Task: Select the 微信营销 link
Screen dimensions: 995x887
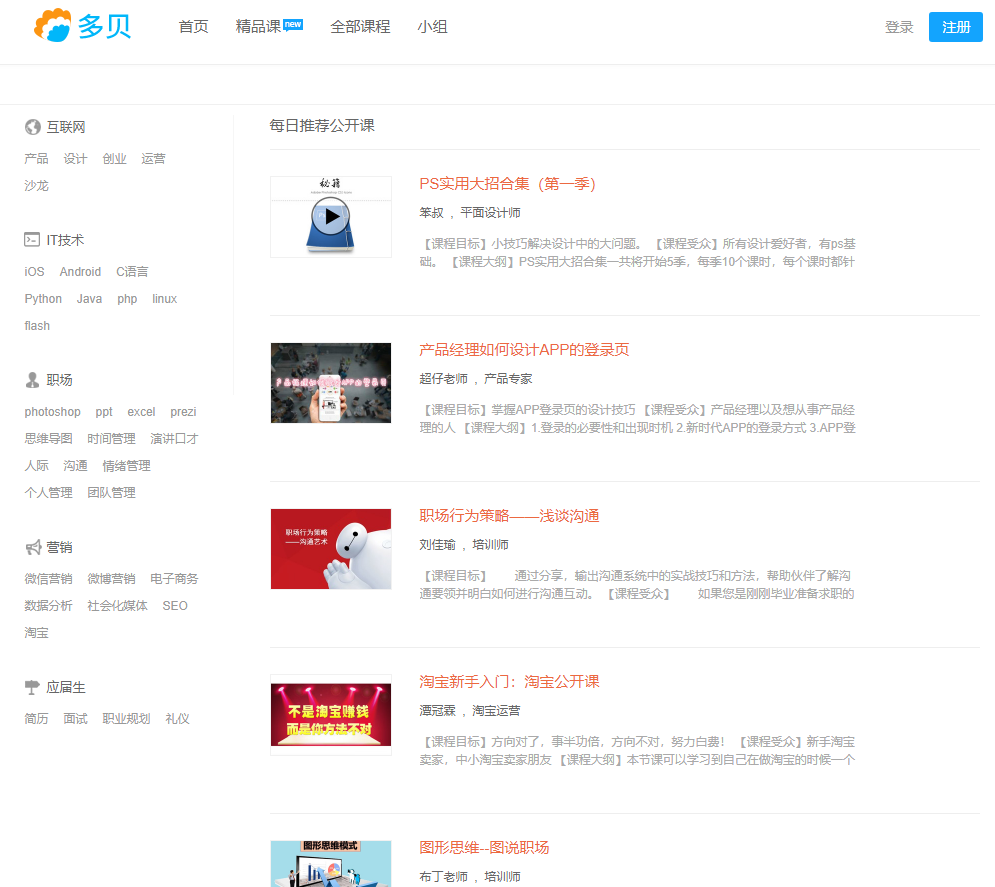Action: tap(48, 579)
